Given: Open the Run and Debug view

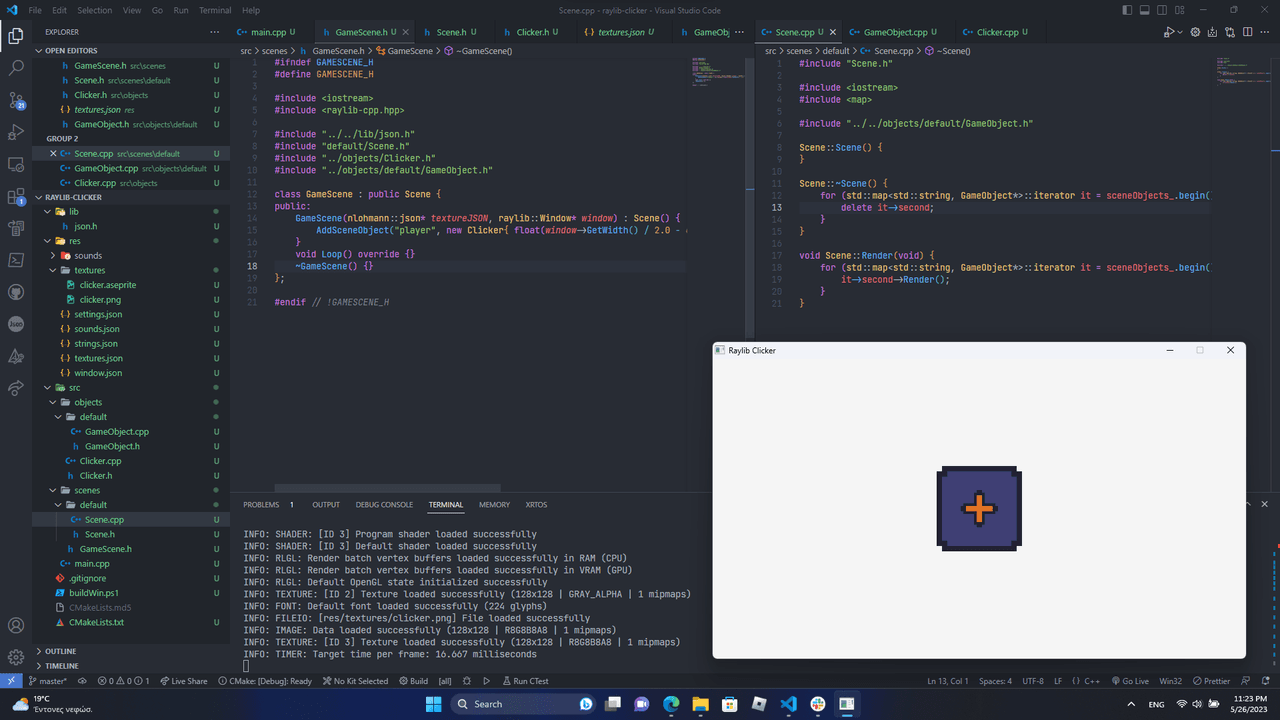Looking at the screenshot, I should 16,132.
